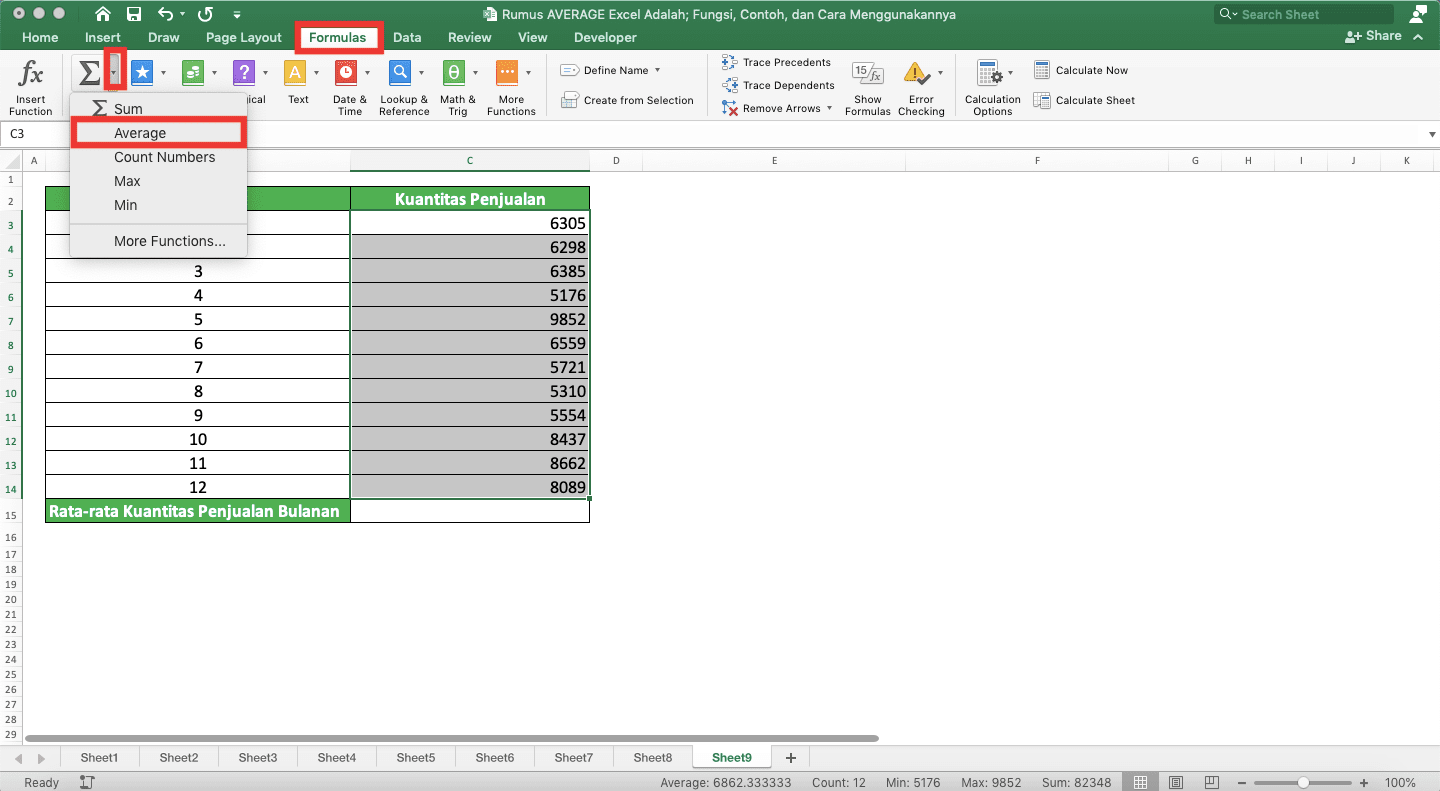Click the zoom slider handle
Screen dimensions: 1440x791
[1303, 783]
